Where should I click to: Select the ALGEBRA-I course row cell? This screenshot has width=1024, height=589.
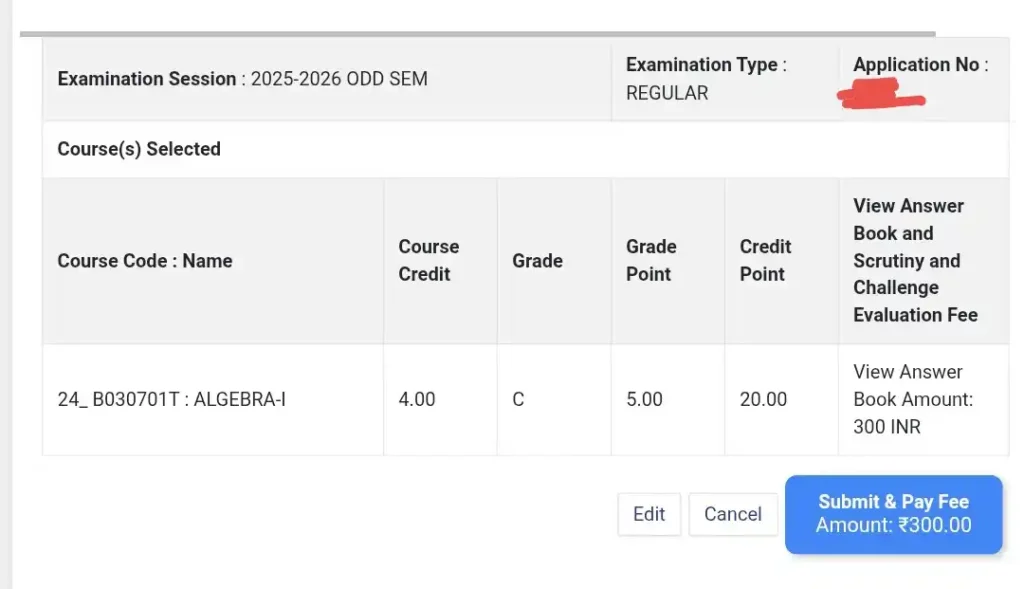172,400
